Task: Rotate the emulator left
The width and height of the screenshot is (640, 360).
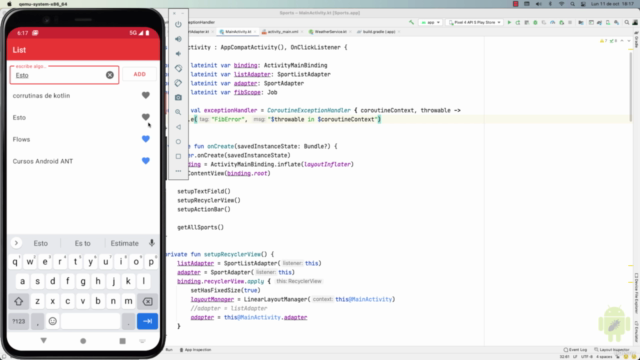Action: coord(178,69)
